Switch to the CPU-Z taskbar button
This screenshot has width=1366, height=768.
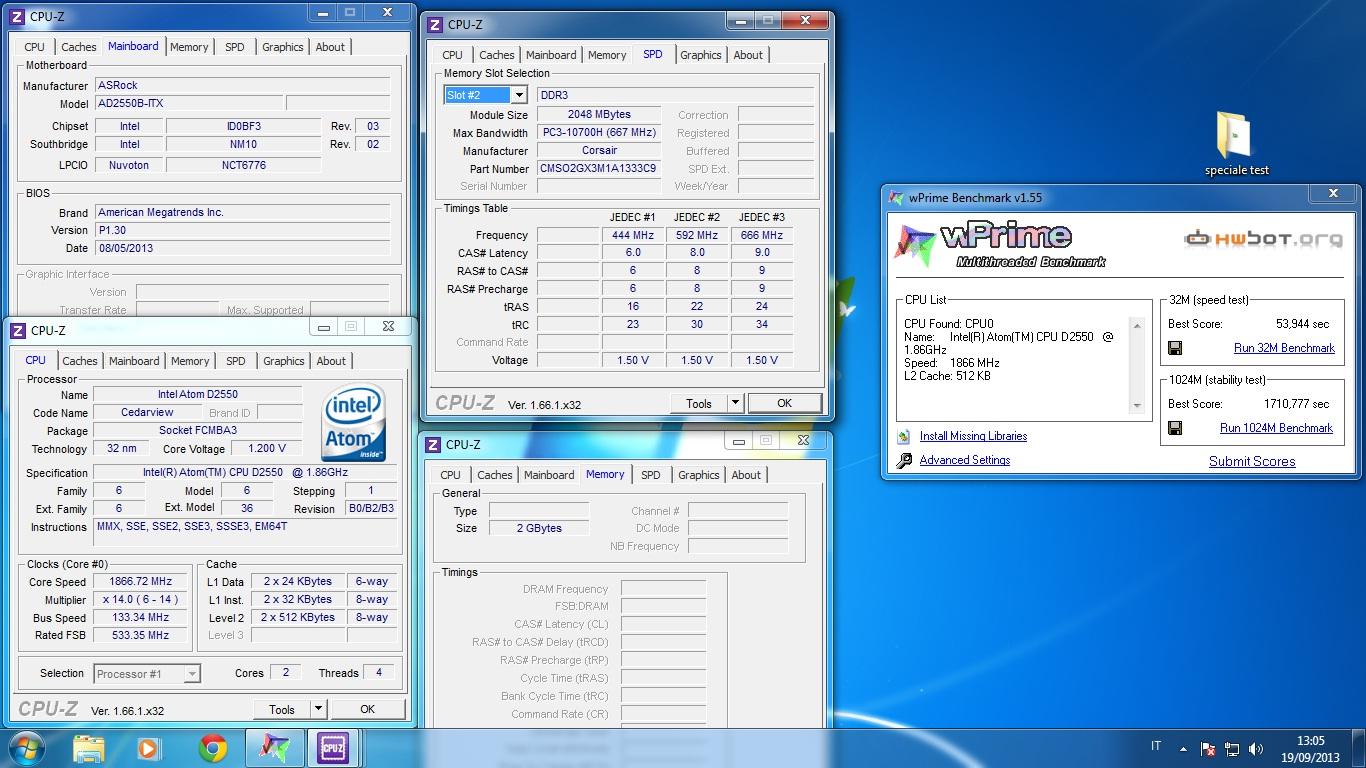(333, 748)
